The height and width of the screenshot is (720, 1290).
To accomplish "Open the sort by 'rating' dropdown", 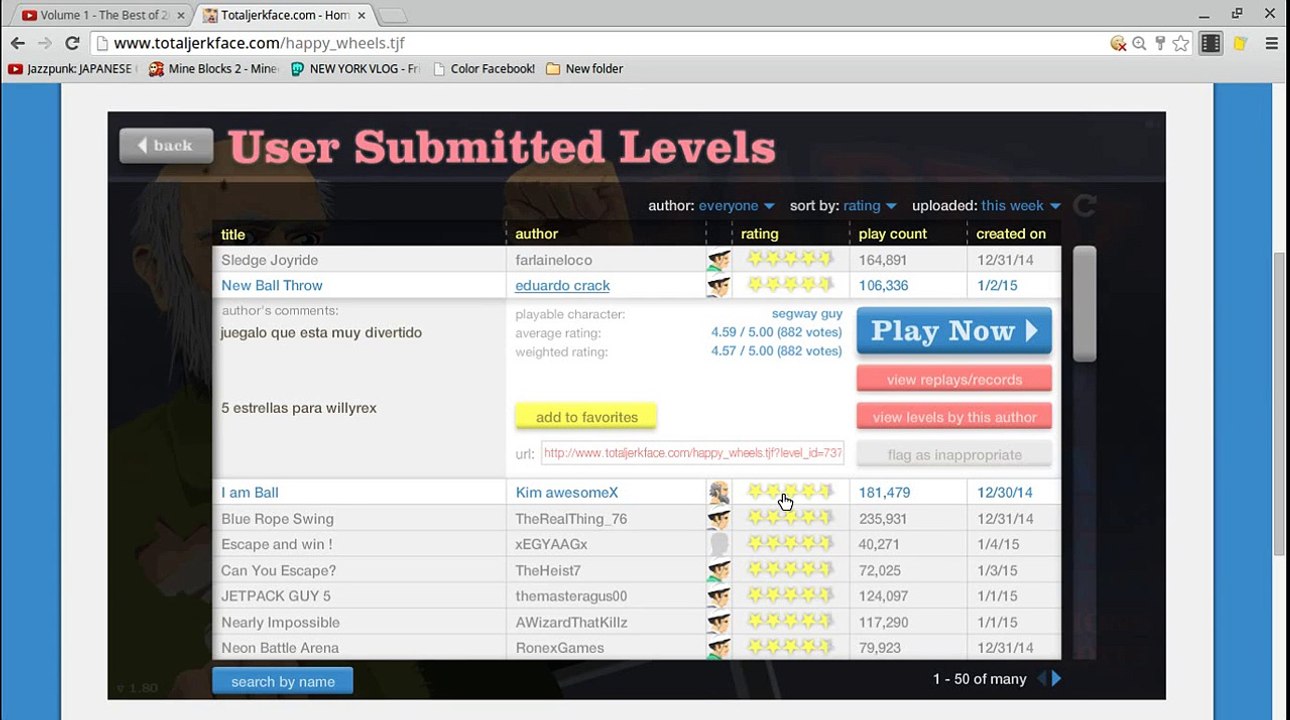I will pos(870,206).
